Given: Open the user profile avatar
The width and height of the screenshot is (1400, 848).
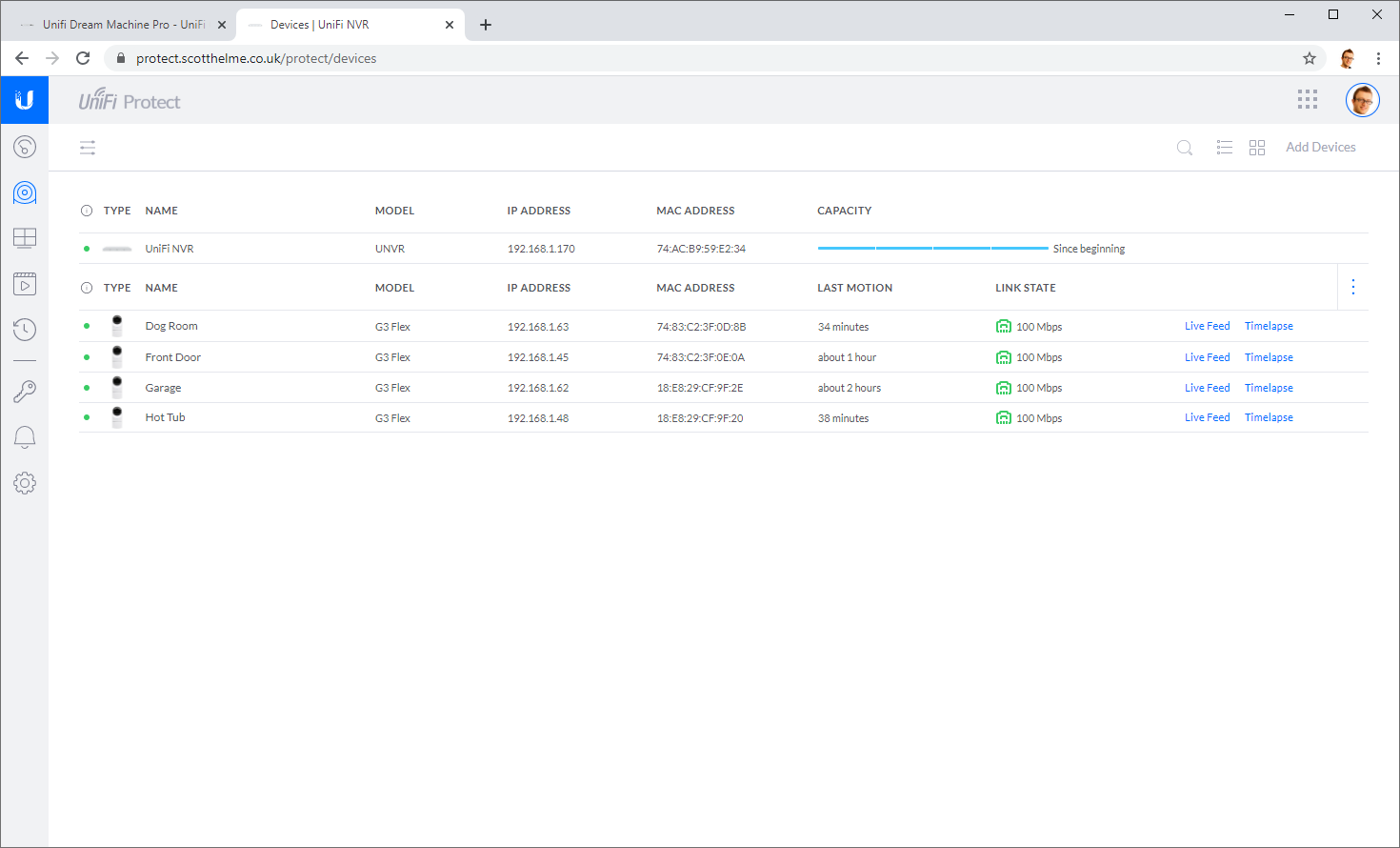Looking at the screenshot, I should 1363,100.
